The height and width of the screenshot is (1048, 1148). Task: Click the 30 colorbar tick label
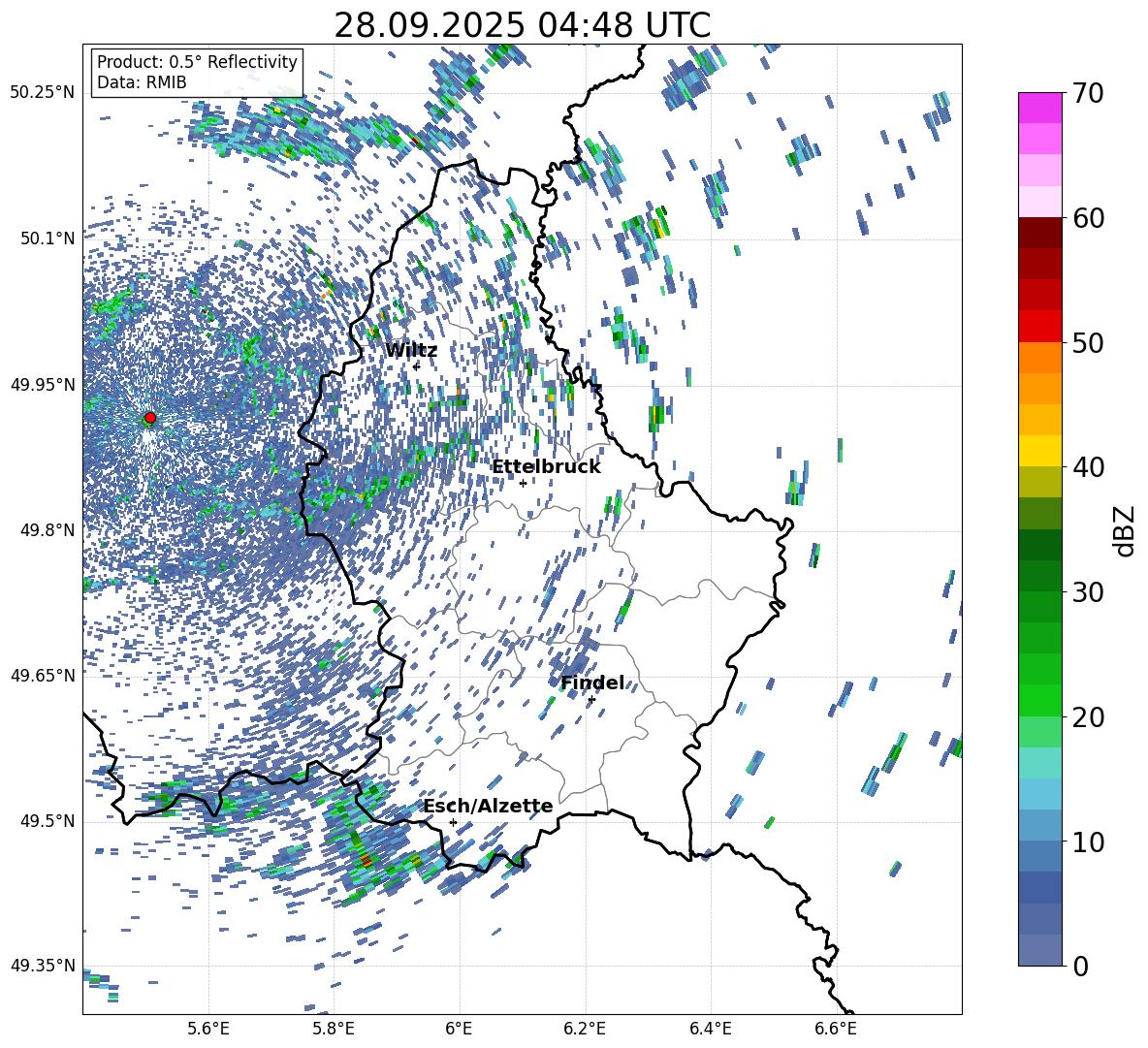click(1088, 592)
